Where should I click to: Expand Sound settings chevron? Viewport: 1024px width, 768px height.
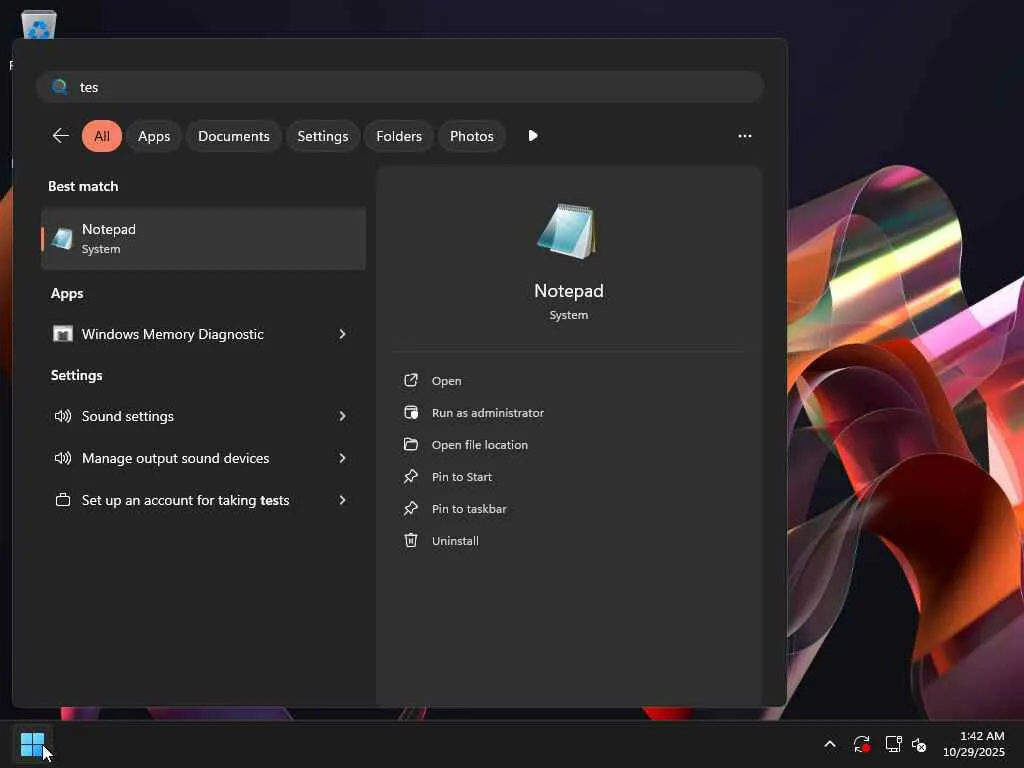342,416
